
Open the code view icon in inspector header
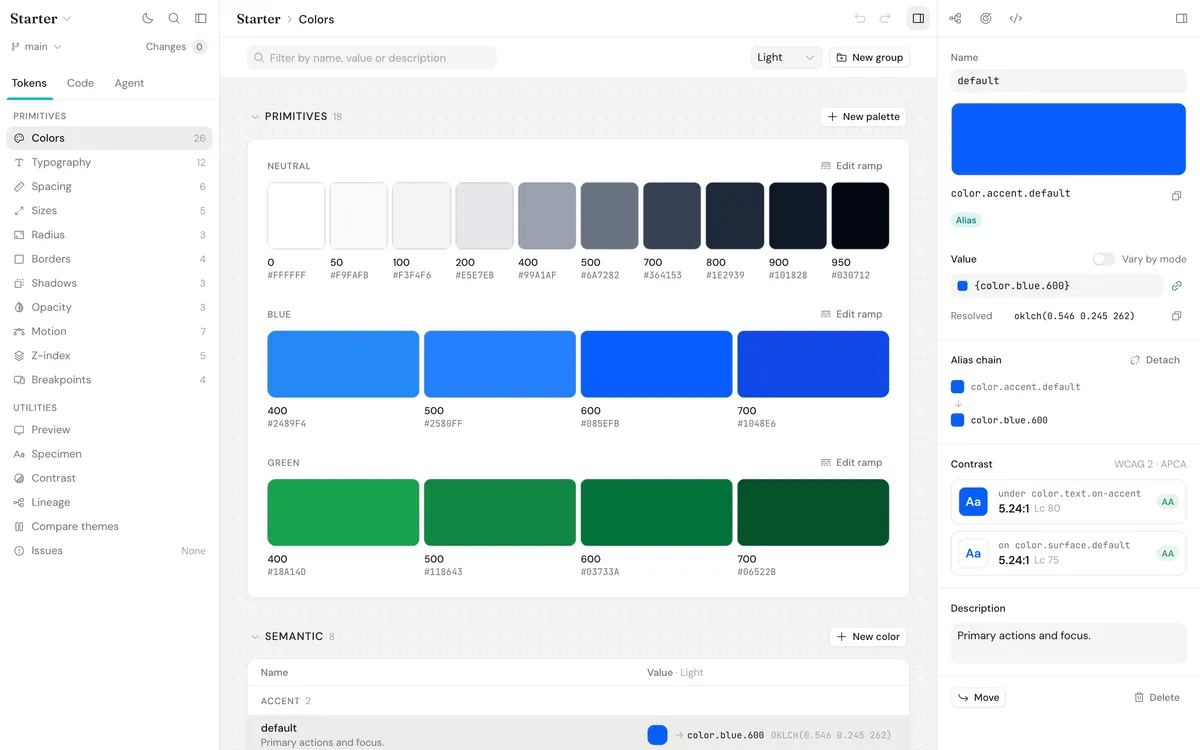(x=1016, y=18)
